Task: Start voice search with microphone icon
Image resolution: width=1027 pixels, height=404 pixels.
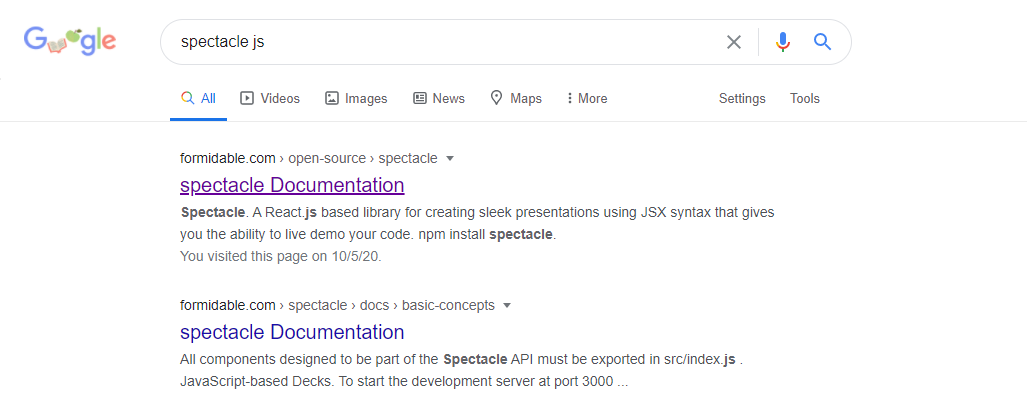Action: pos(783,43)
